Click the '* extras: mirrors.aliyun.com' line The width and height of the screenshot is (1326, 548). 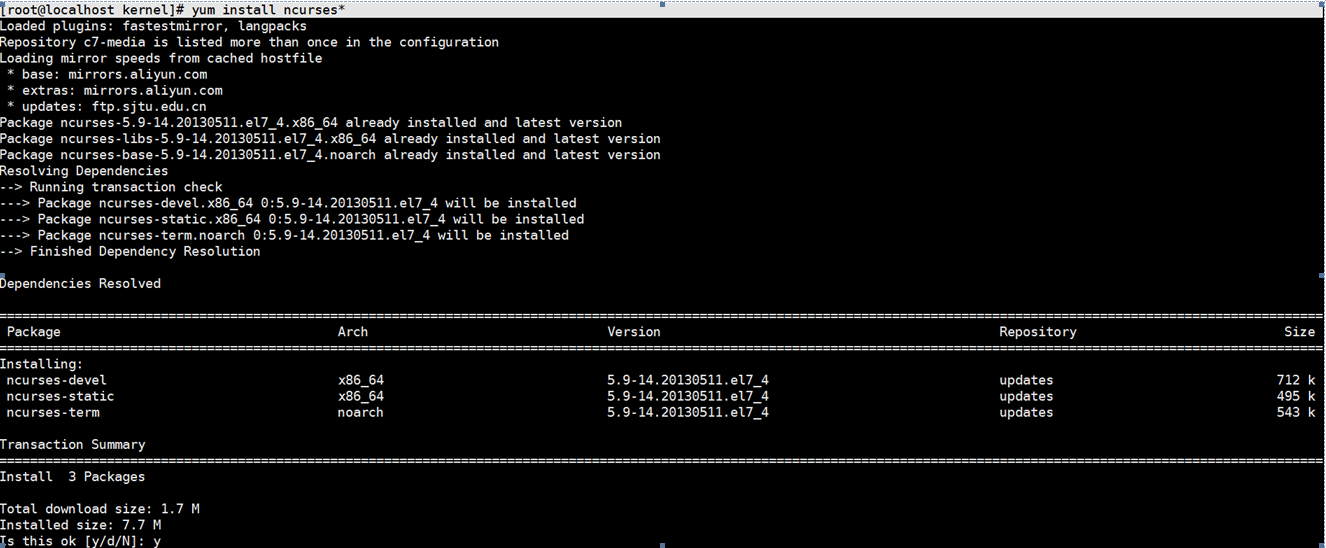tap(115, 90)
